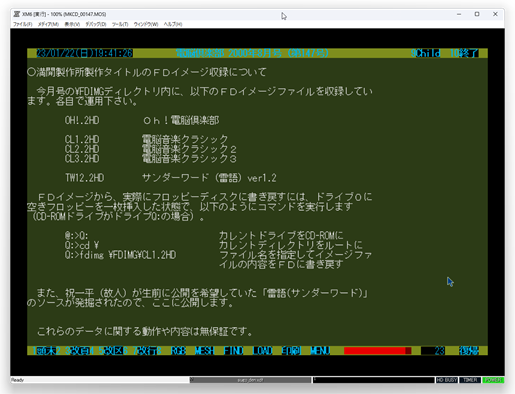Open the デバッグ(D) menu
Viewport: 515px width, 394px height.
pyautogui.click(x=96, y=24)
